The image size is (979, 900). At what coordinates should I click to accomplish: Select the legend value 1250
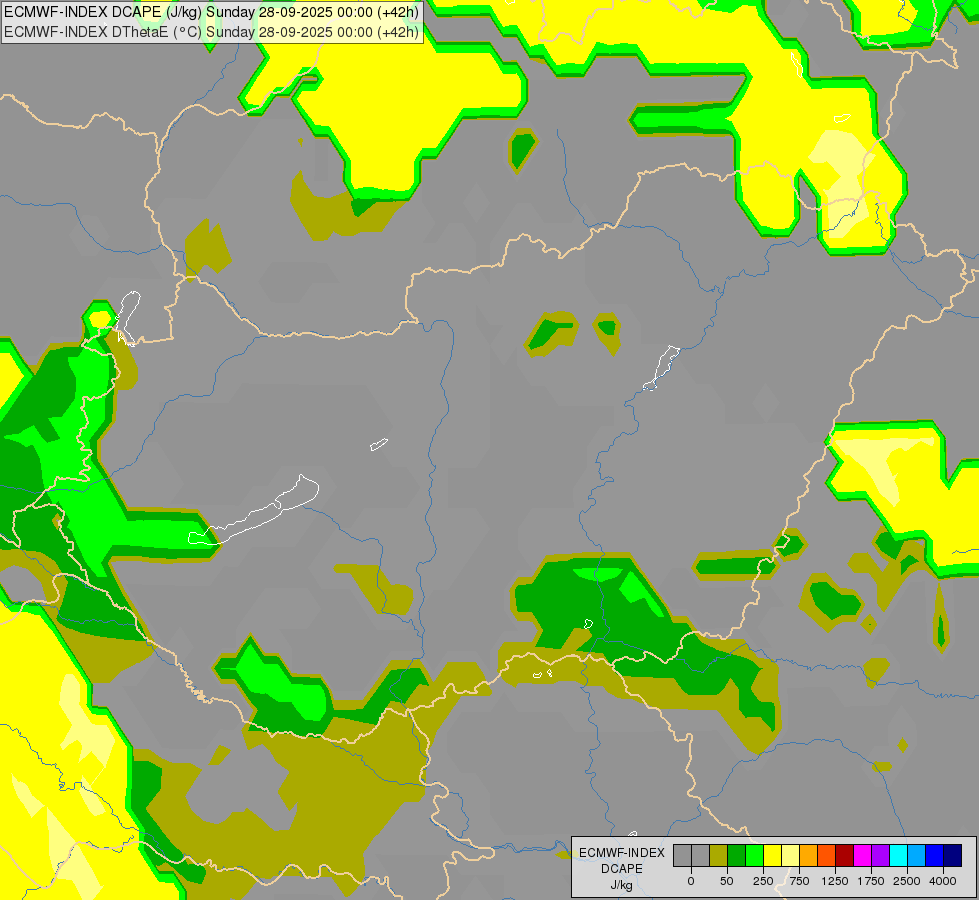(x=835, y=881)
